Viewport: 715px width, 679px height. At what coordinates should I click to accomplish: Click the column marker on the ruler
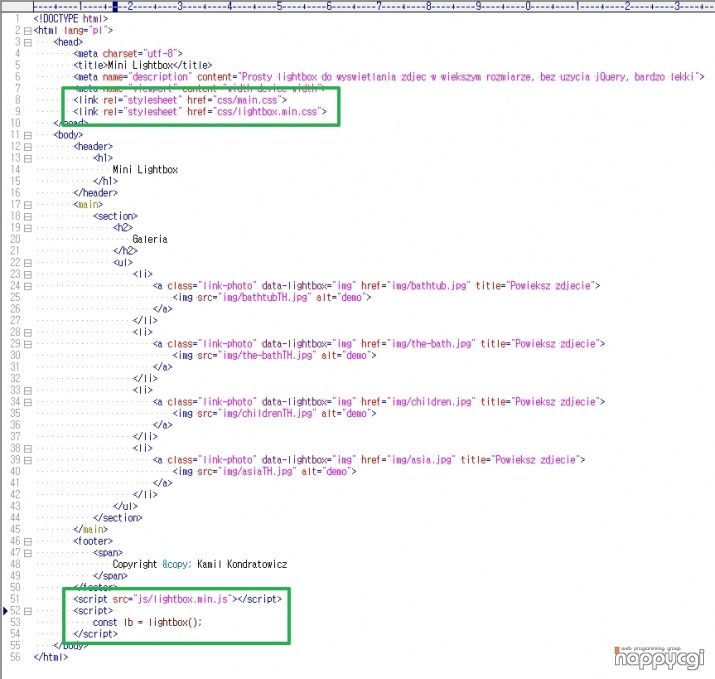coord(115,6)
